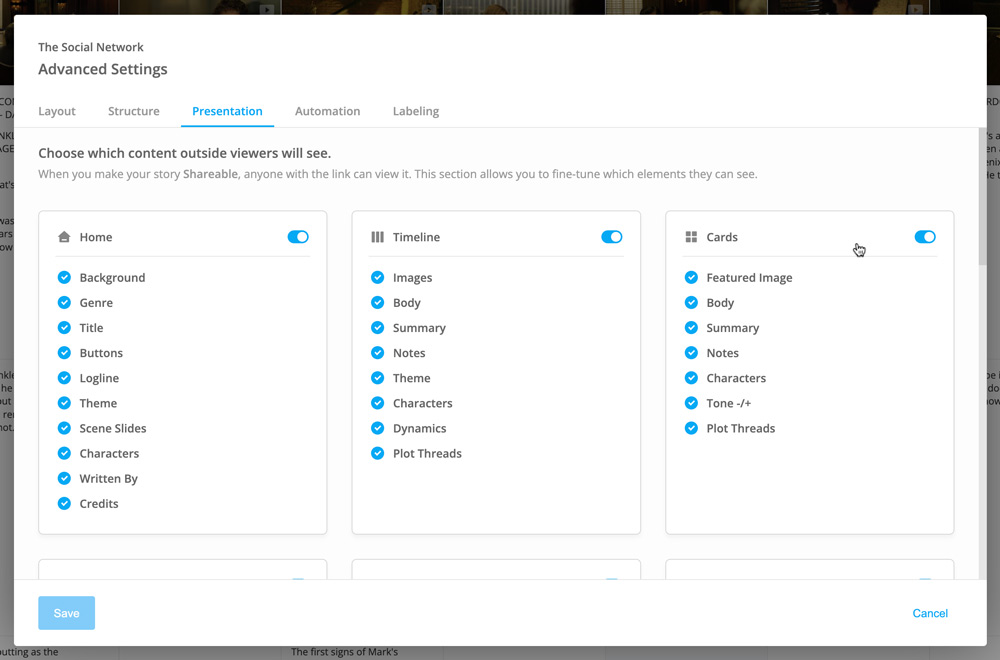This screenshot has width=1000, height=660.
Task: Uncheck Body under Cards
Action: [691, 302]
